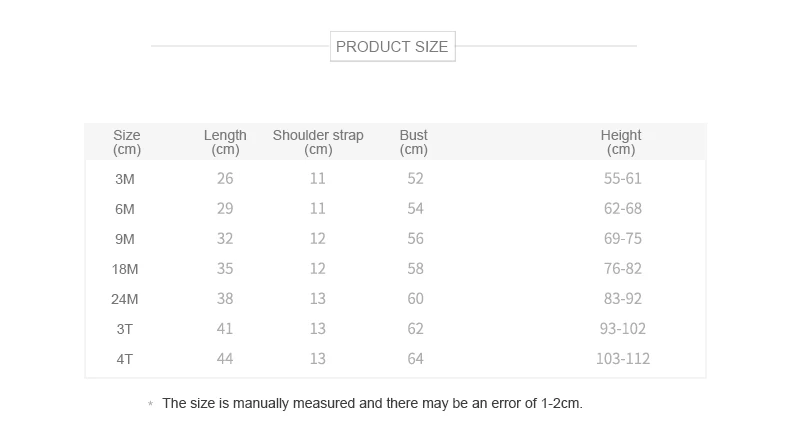790x432 pixels.
Task: Click the 6M size row label
Action: click(x=125, y=209)
